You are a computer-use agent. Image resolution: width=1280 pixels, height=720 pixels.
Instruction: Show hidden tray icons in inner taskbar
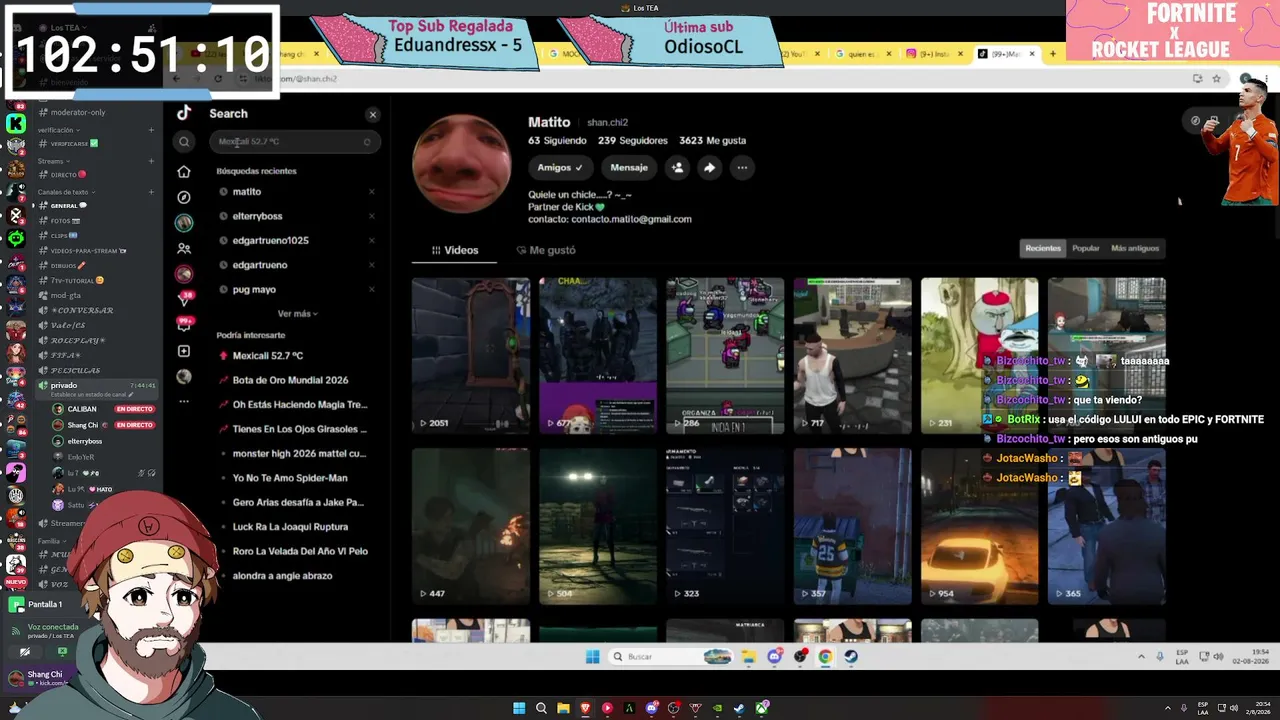pyautogui.click(x=1141, y=657)
